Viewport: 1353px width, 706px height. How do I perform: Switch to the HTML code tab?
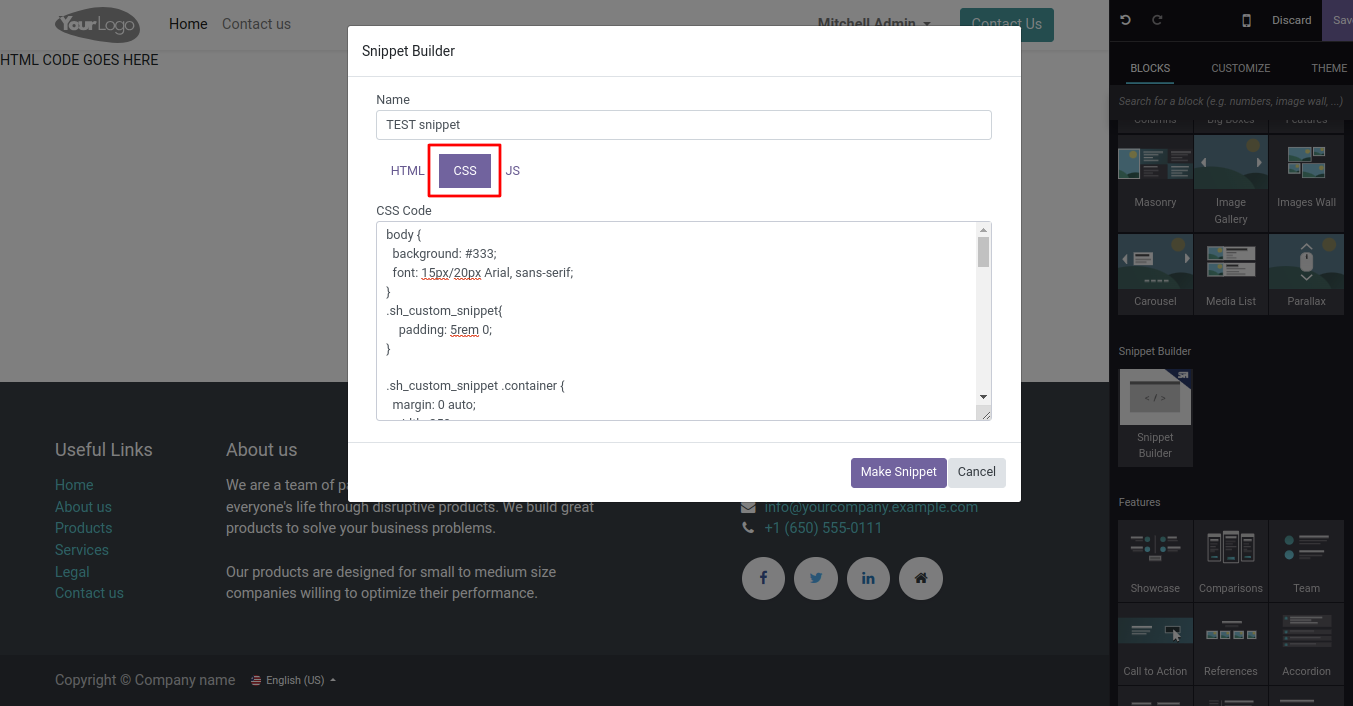pos(407,170)
